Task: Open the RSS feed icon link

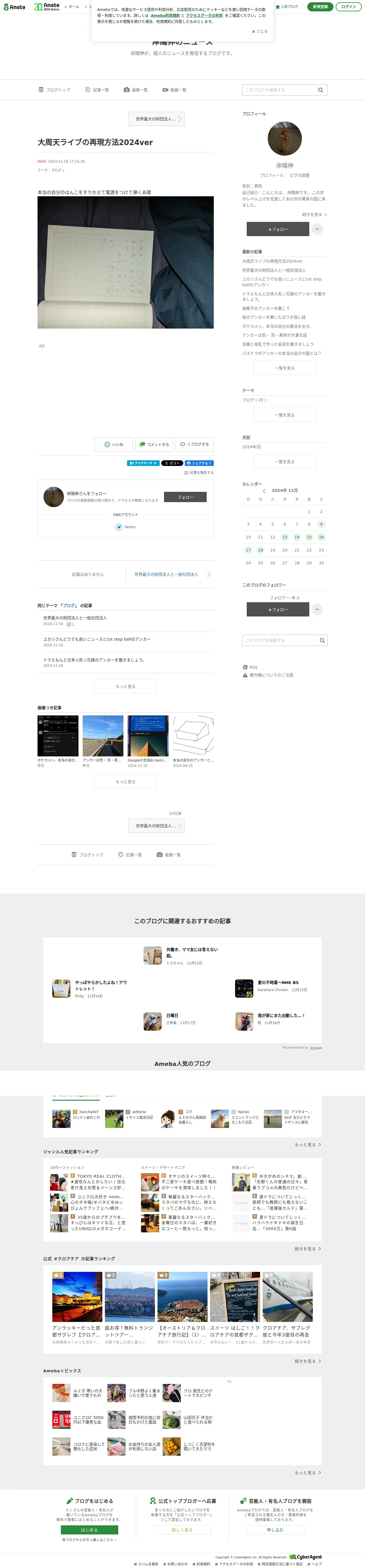Action: [x=250, y=667]
